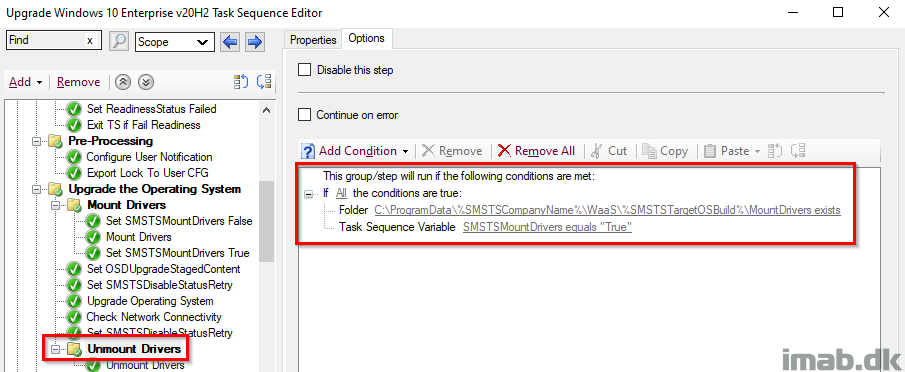
Task: Click green check icon of Configure User Notification
Action: (74, 157)
